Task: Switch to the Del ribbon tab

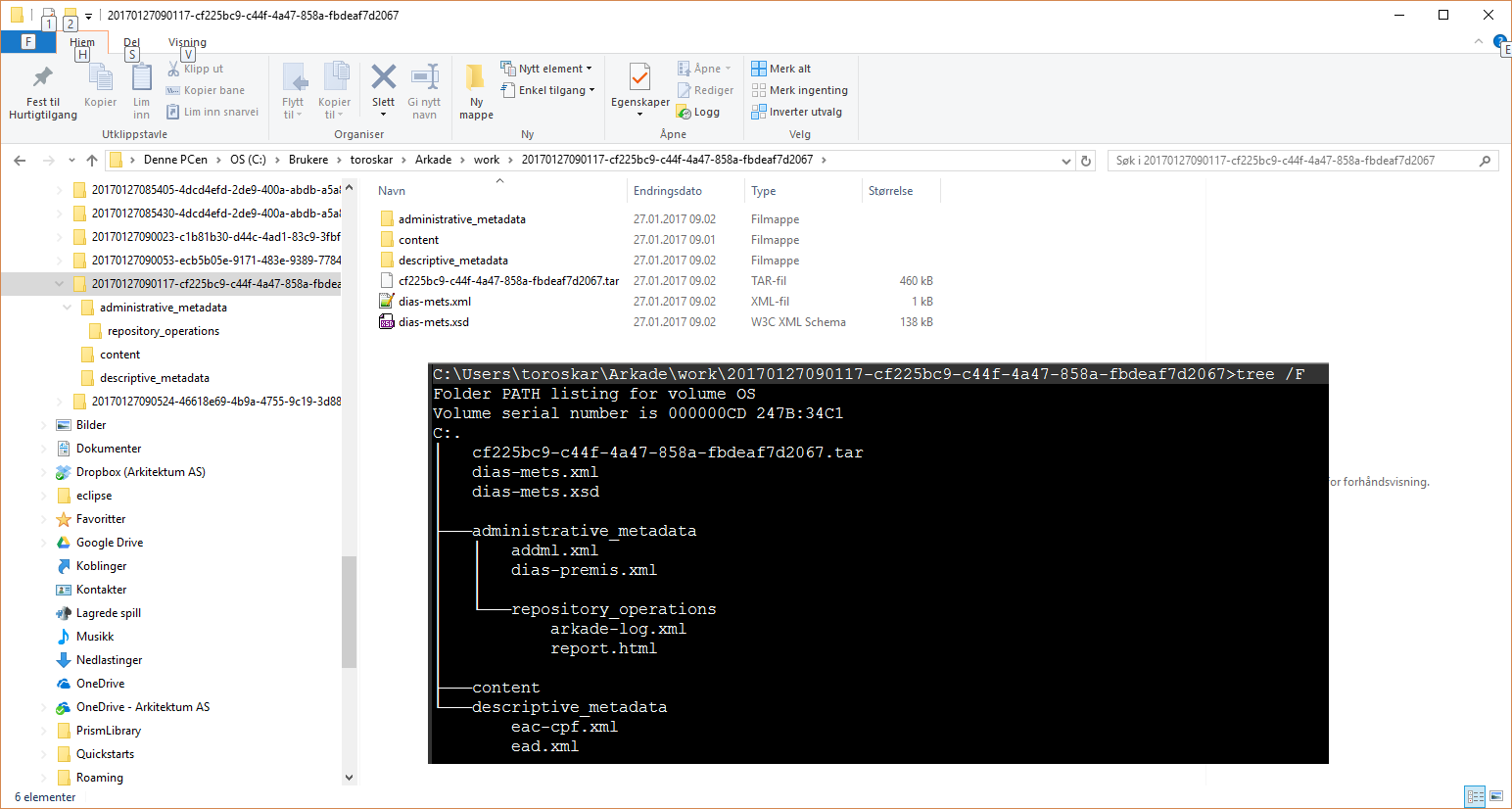Action: point(131,42)
